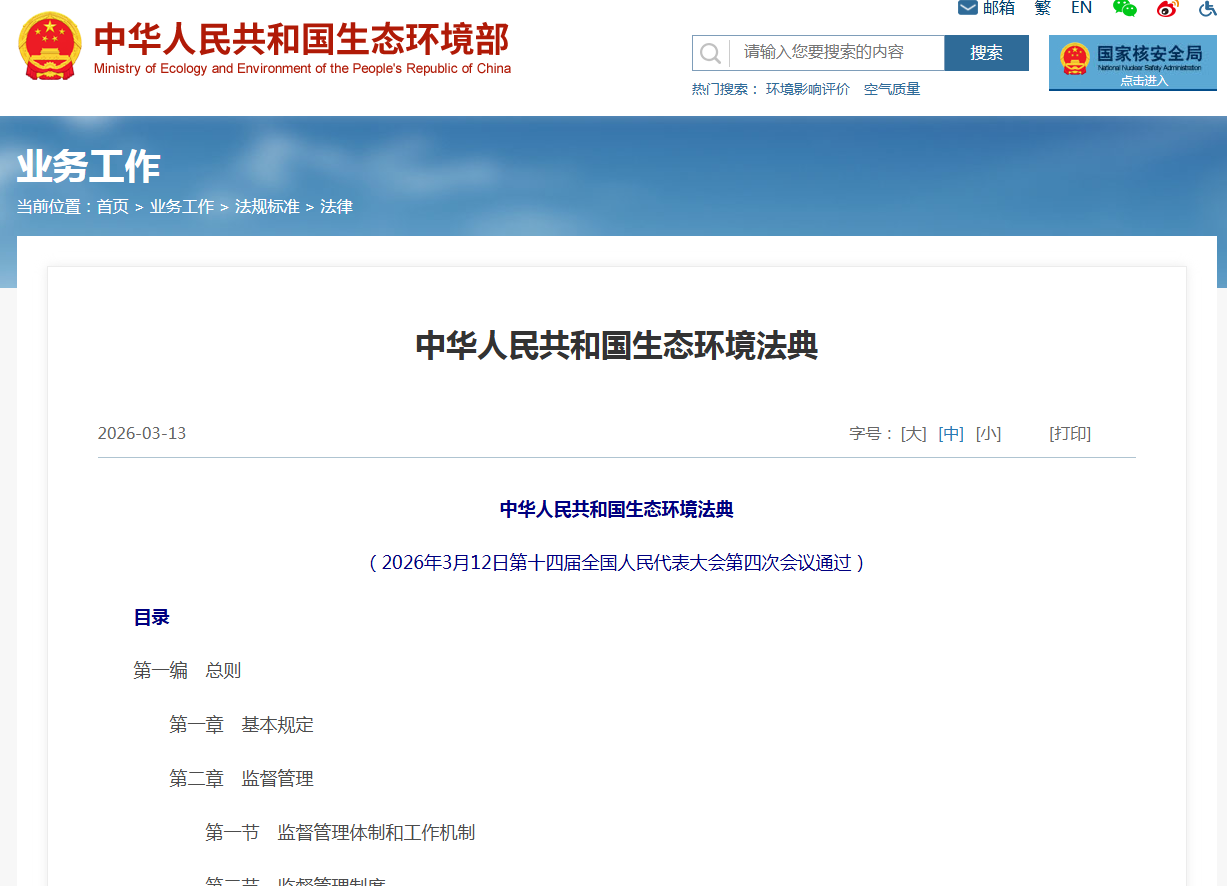Switch to traditional Chinese with 繁
This screenshot has height=886, width=1227.
click(1043, 8)
